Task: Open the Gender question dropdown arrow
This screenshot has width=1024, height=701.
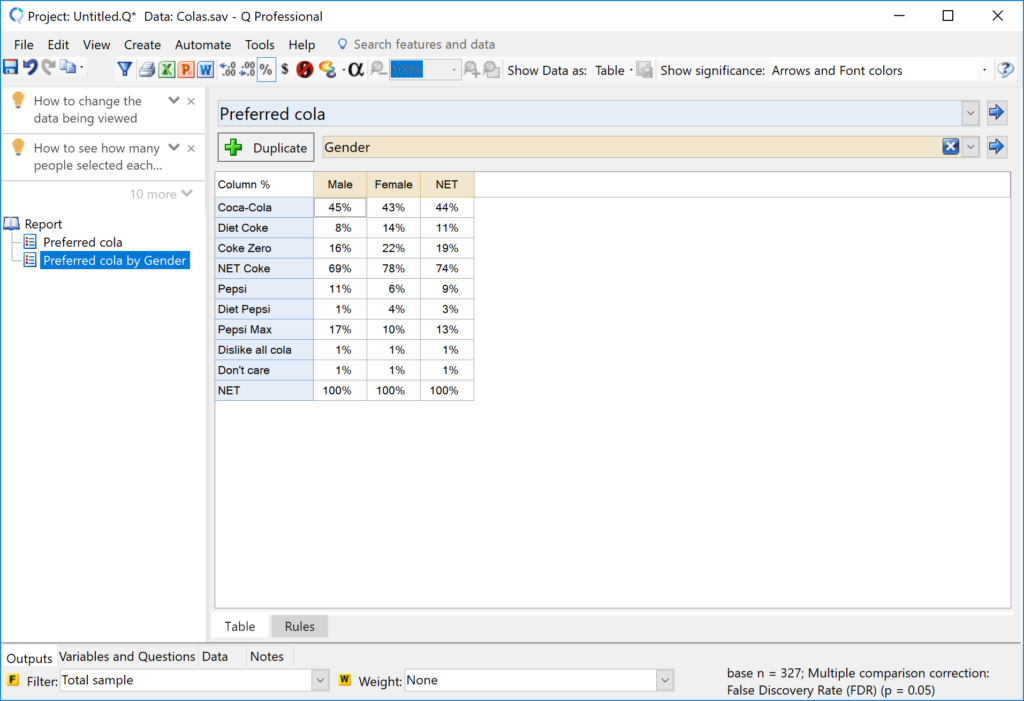Action: click(970, 147)
